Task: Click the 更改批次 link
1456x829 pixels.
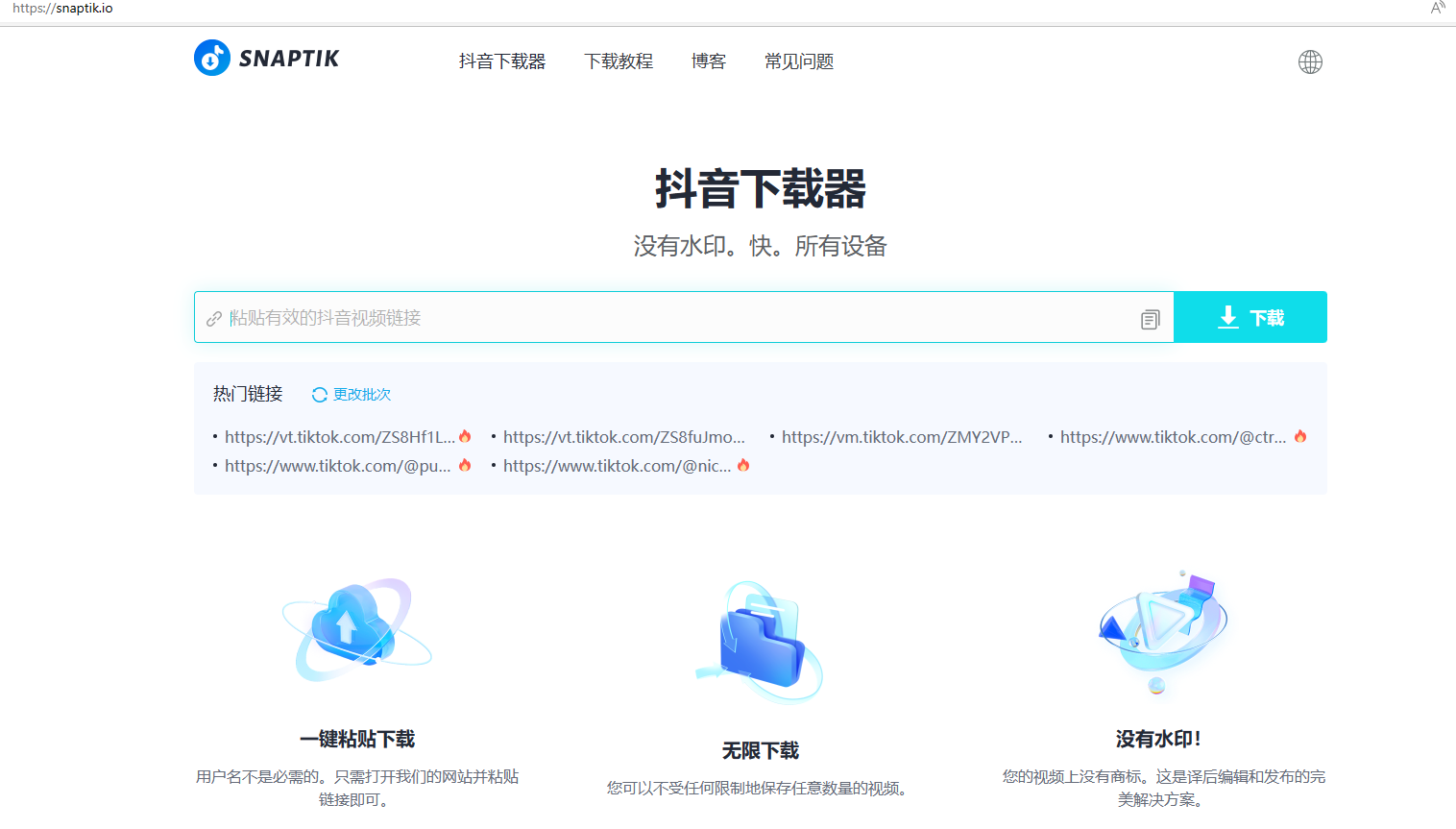Action: coord(362,395)
